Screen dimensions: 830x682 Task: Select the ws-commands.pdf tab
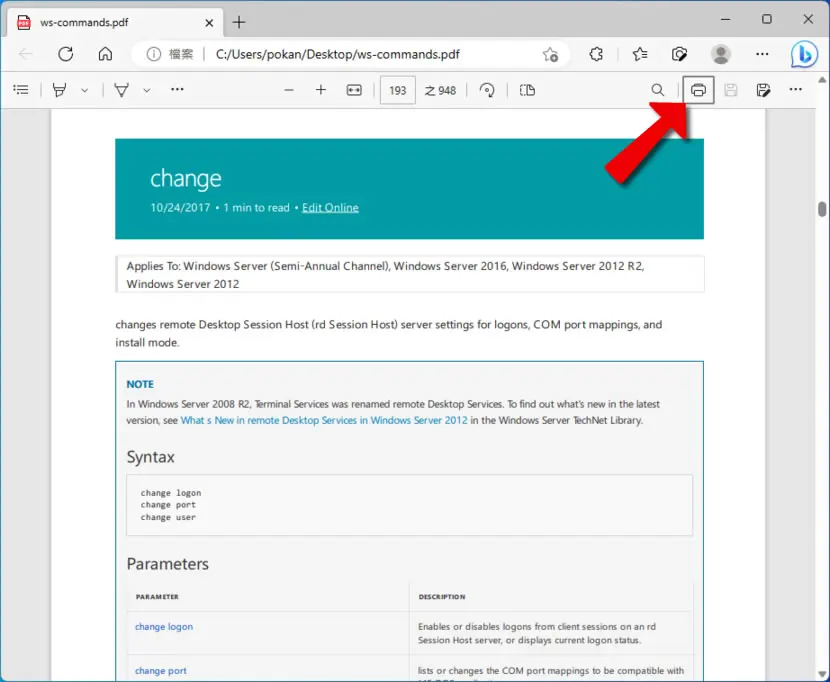click(115, 23)
